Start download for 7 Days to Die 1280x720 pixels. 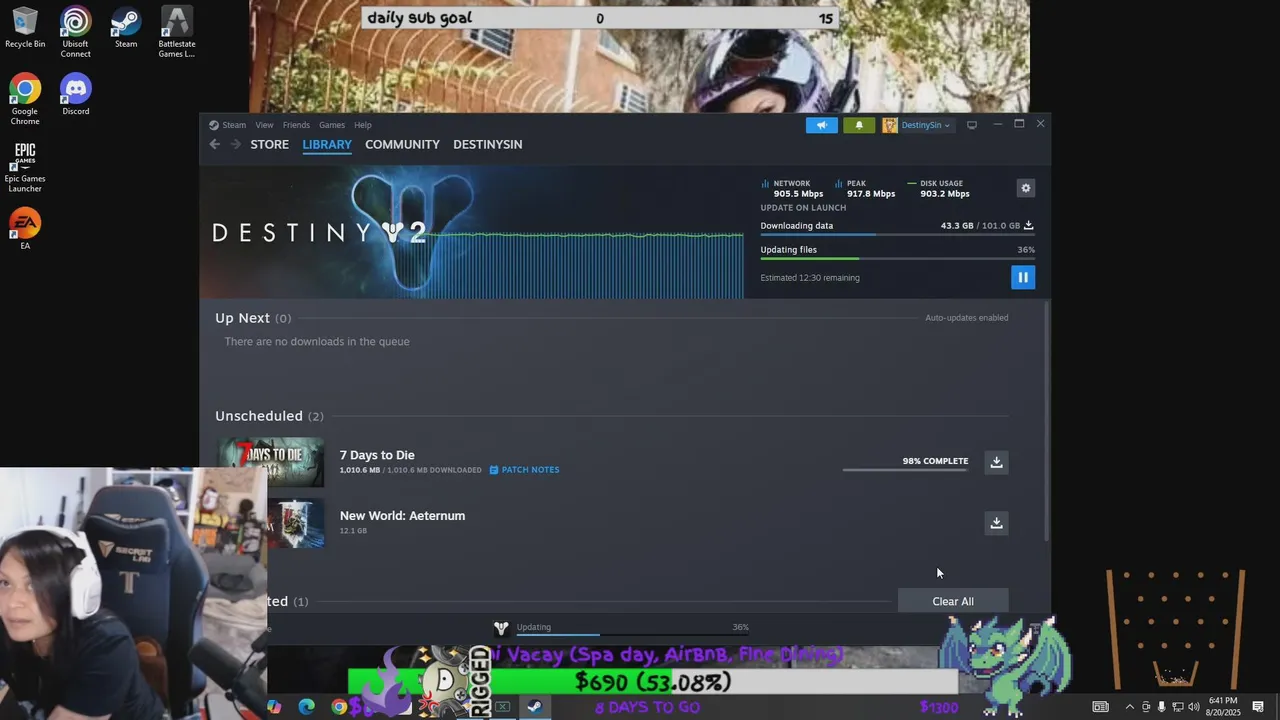(x=996, y=462)
